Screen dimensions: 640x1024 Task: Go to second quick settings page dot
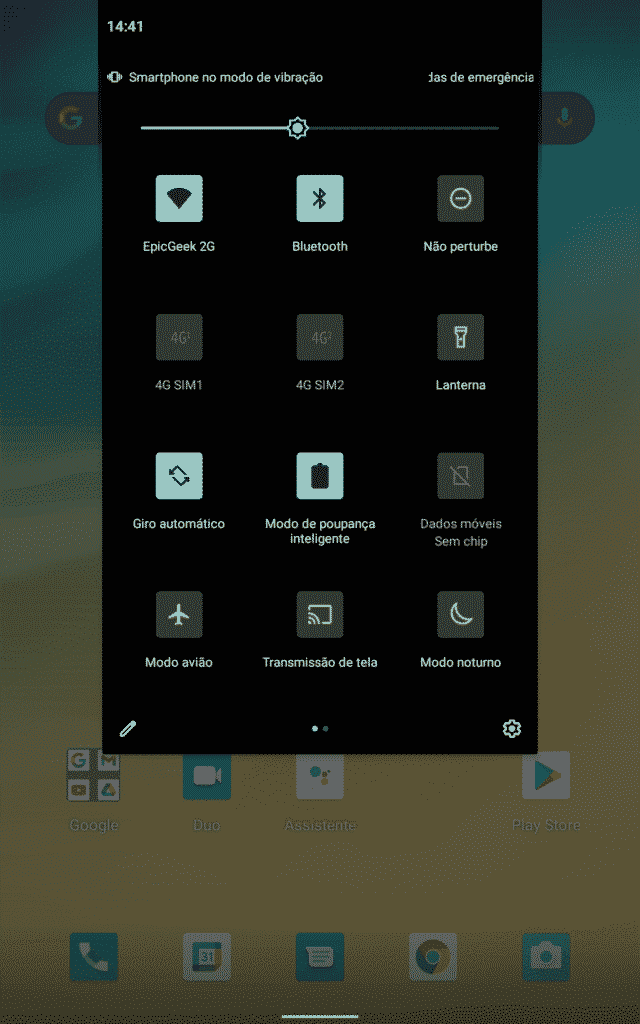pyautogui.click(x=326, y=729)
